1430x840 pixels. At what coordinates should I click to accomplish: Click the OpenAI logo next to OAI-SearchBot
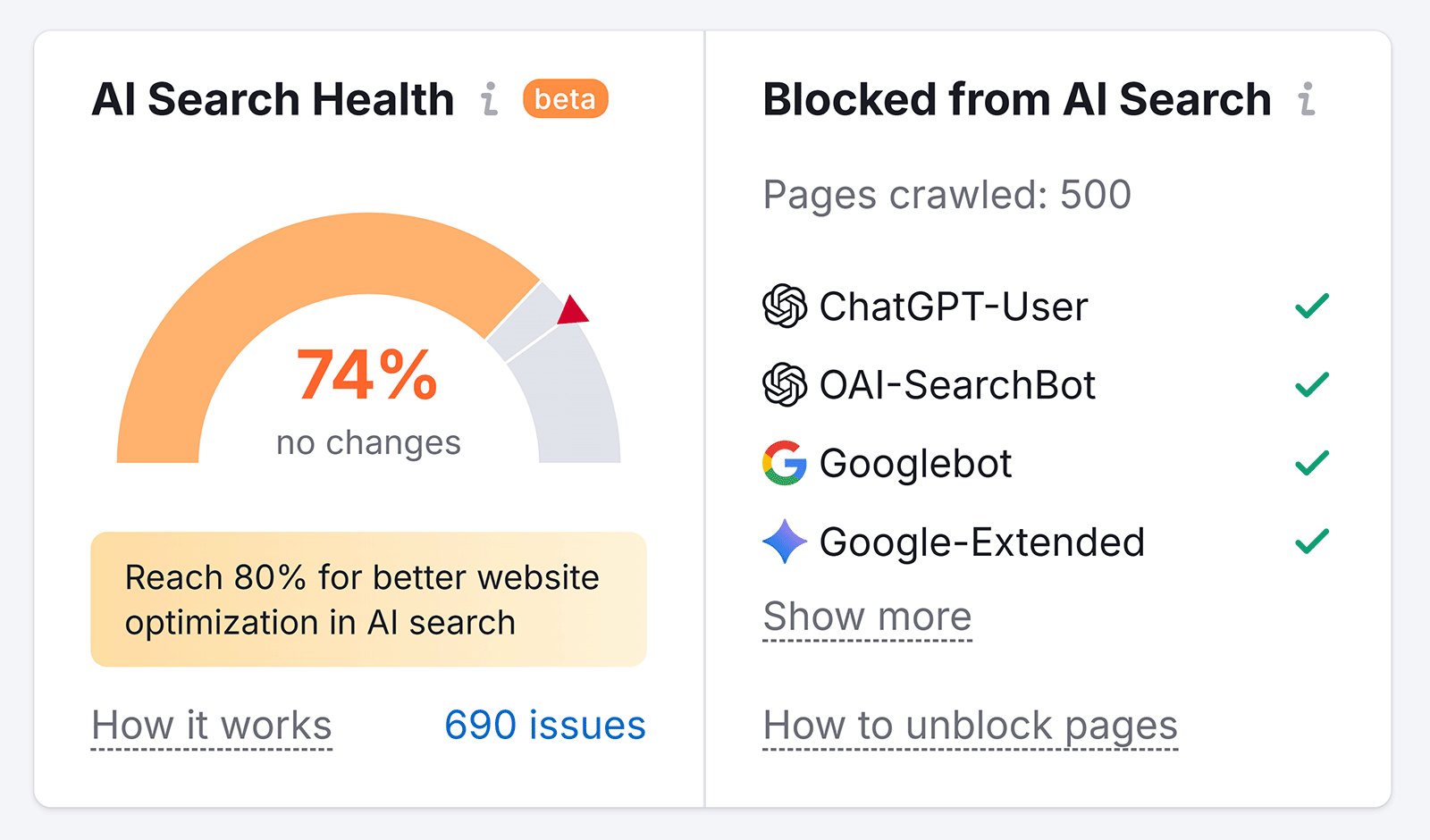(785, 385)
